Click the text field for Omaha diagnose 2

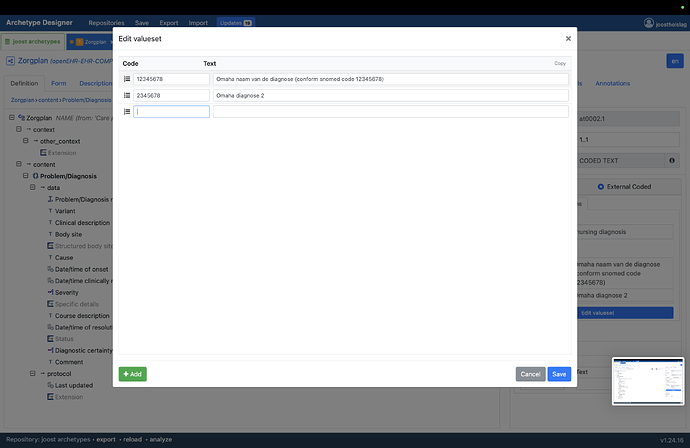tap(390, 96)
